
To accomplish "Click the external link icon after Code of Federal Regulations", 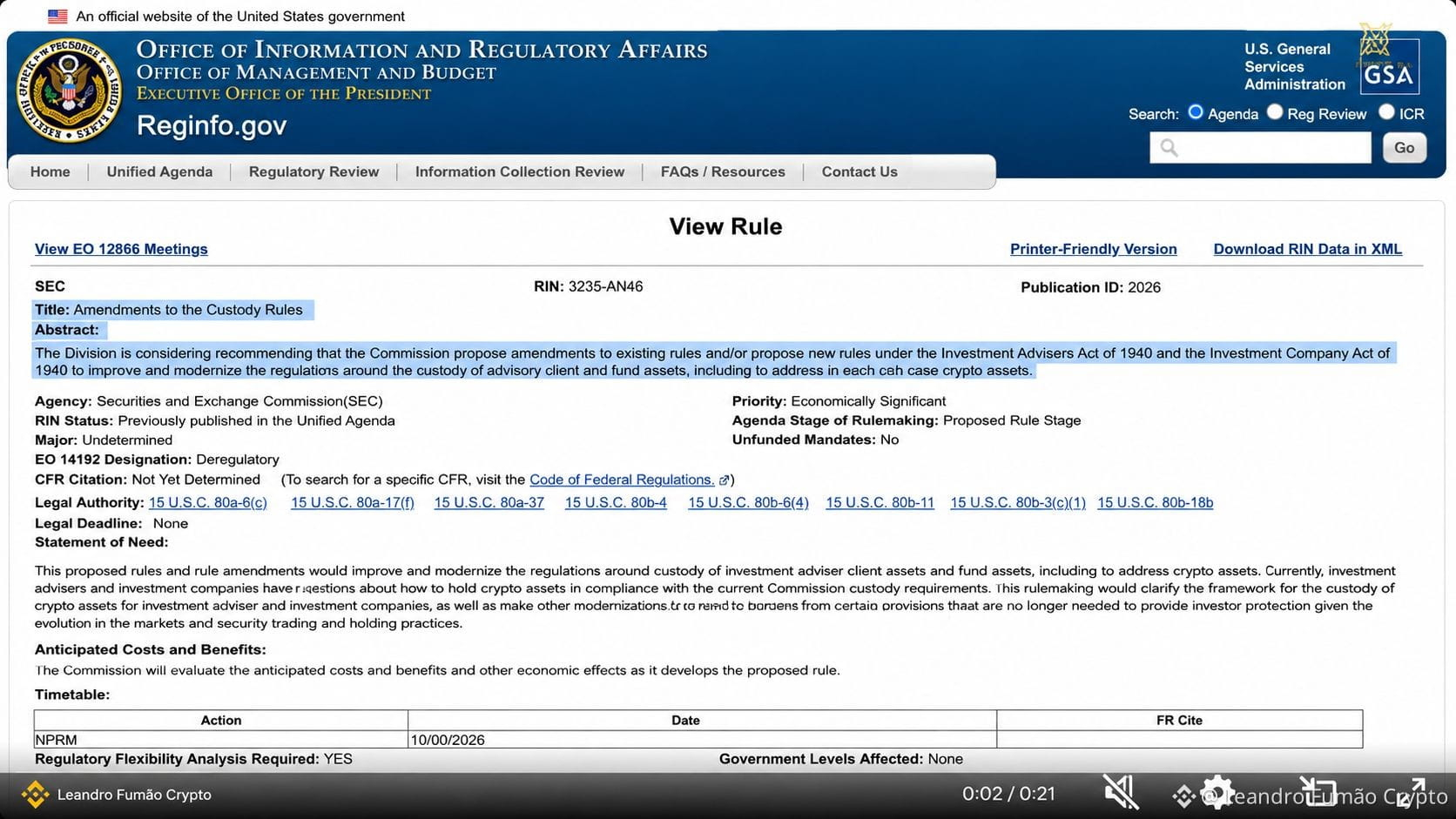I will click(724, 480).
